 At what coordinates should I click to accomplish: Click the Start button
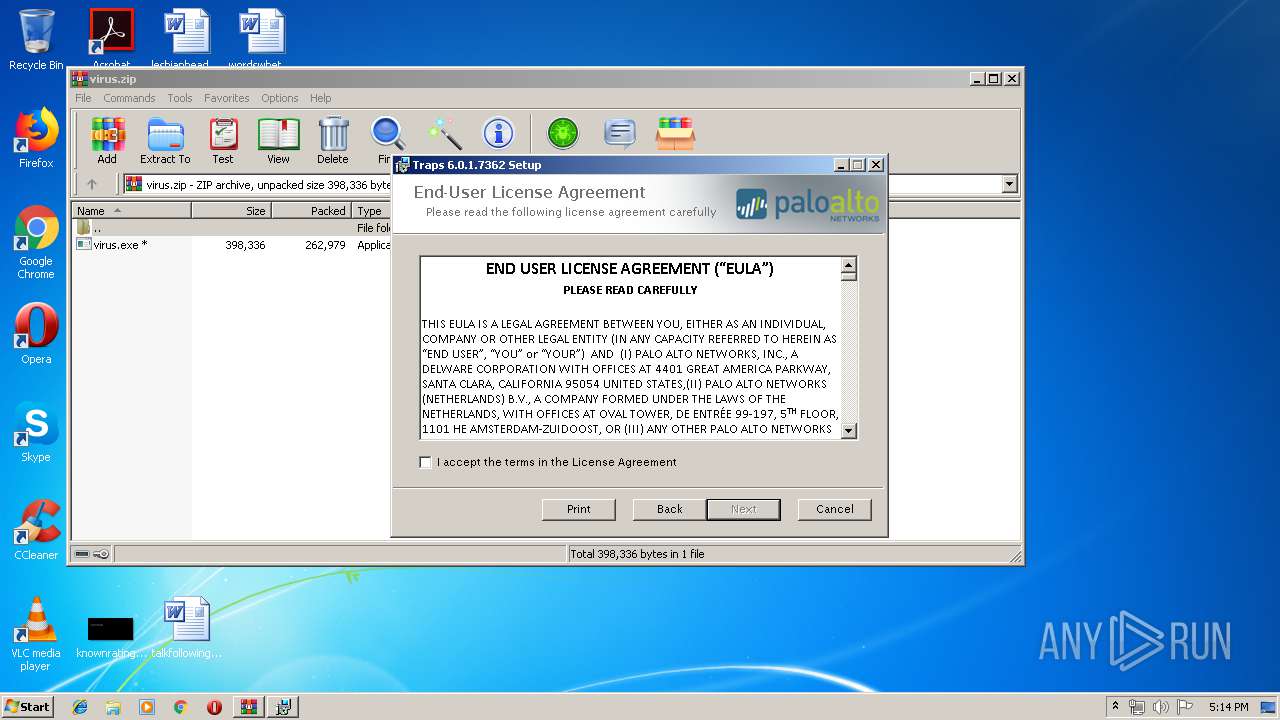(x=28, y=707)
